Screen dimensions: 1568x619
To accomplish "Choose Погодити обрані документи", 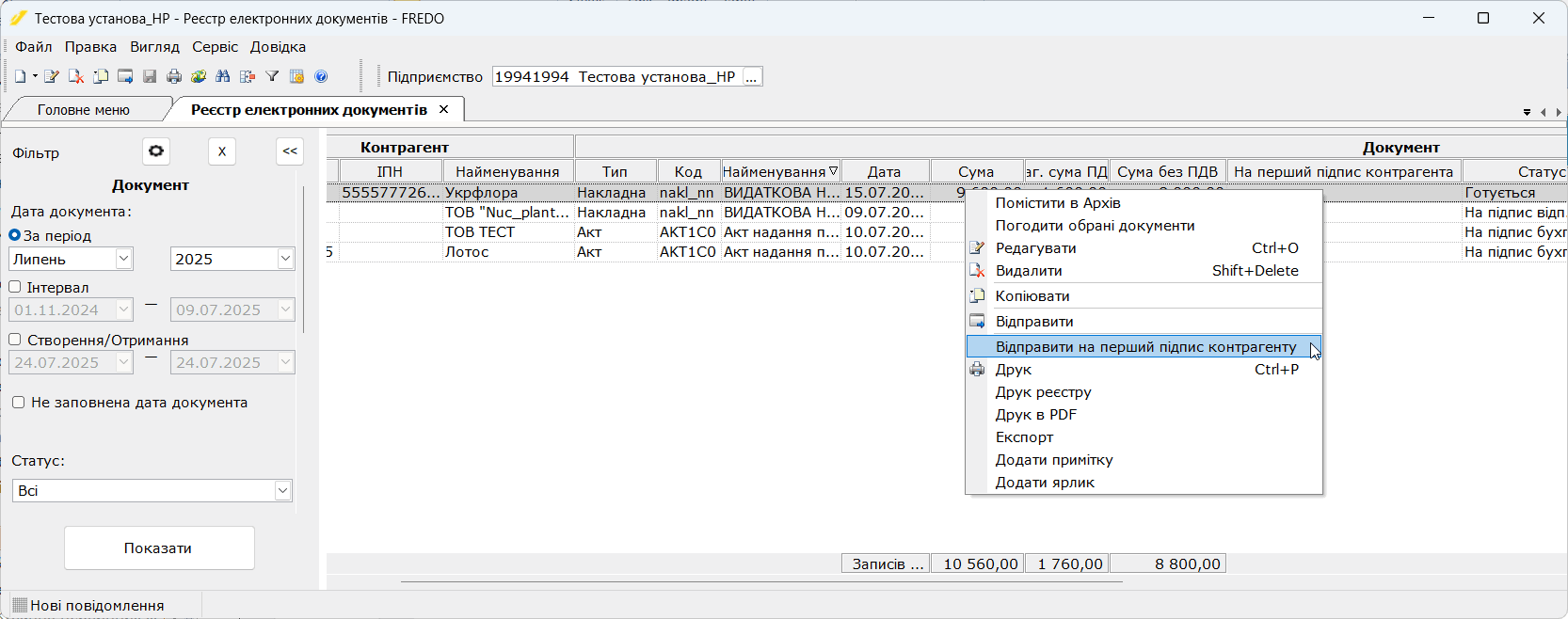I will 1144,226.
